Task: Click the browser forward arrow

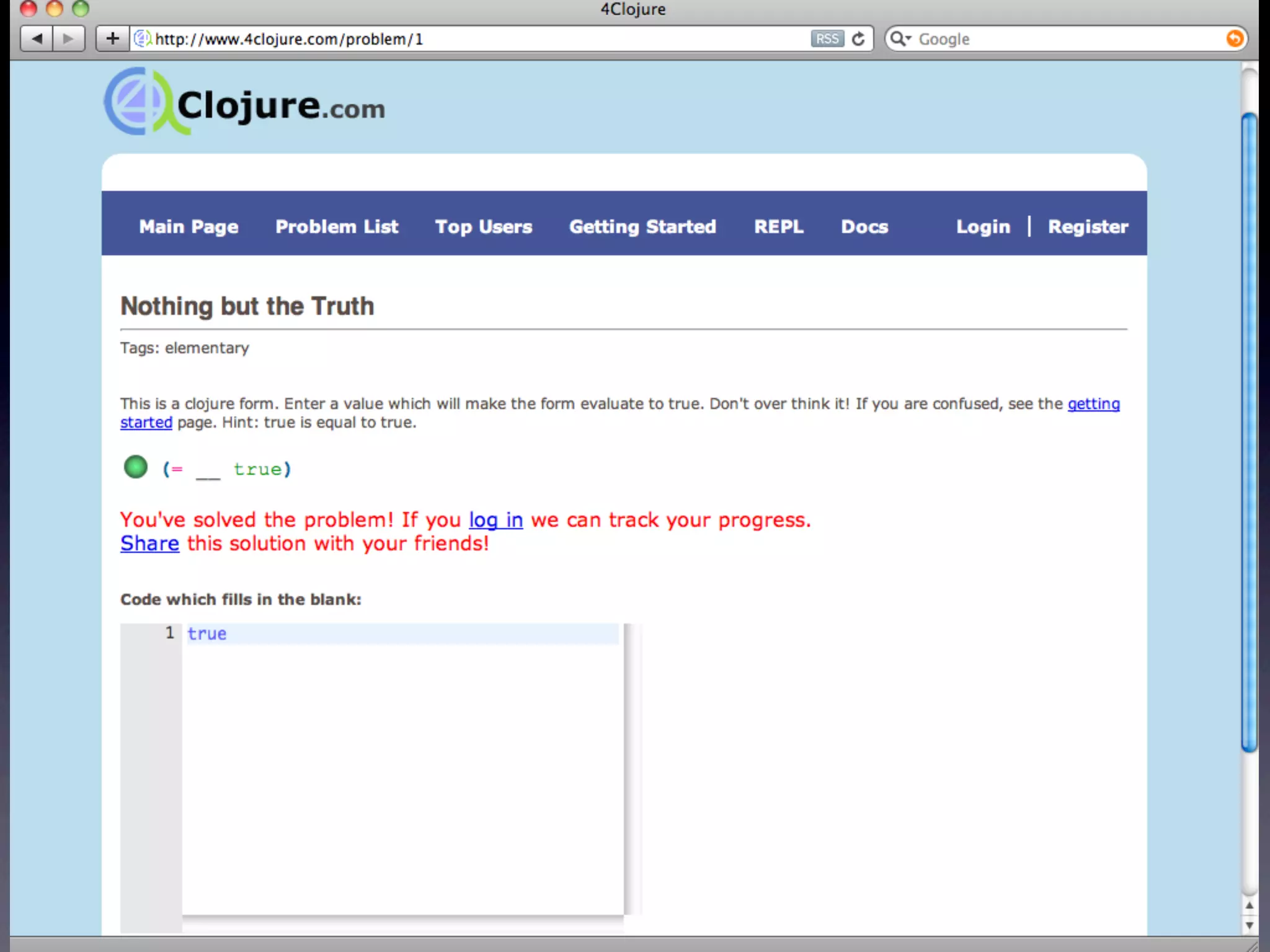Action: pos(69,39)
